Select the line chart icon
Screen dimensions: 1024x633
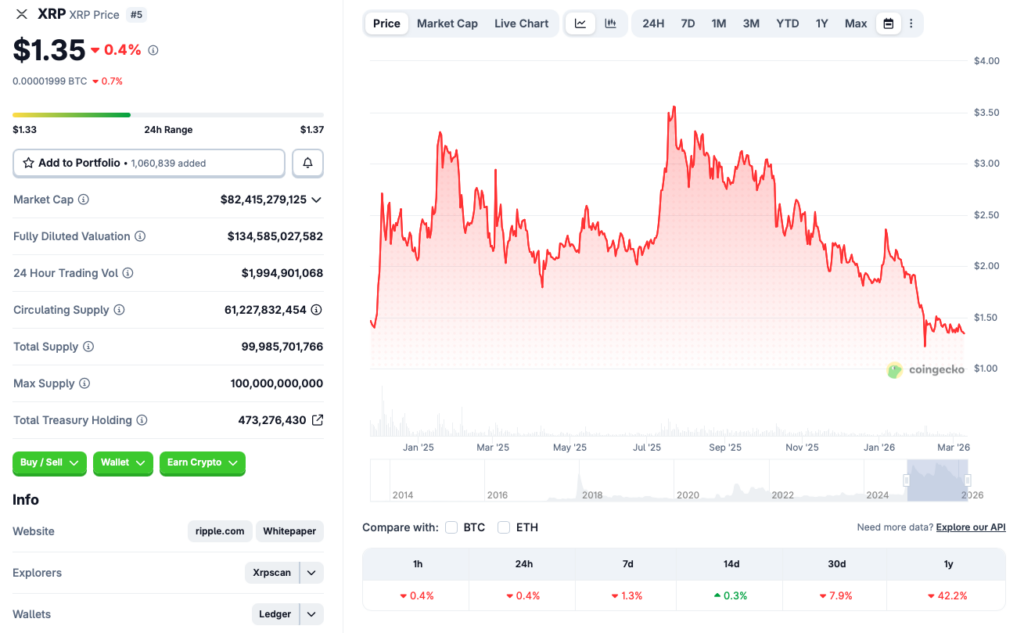coord(580,23)
